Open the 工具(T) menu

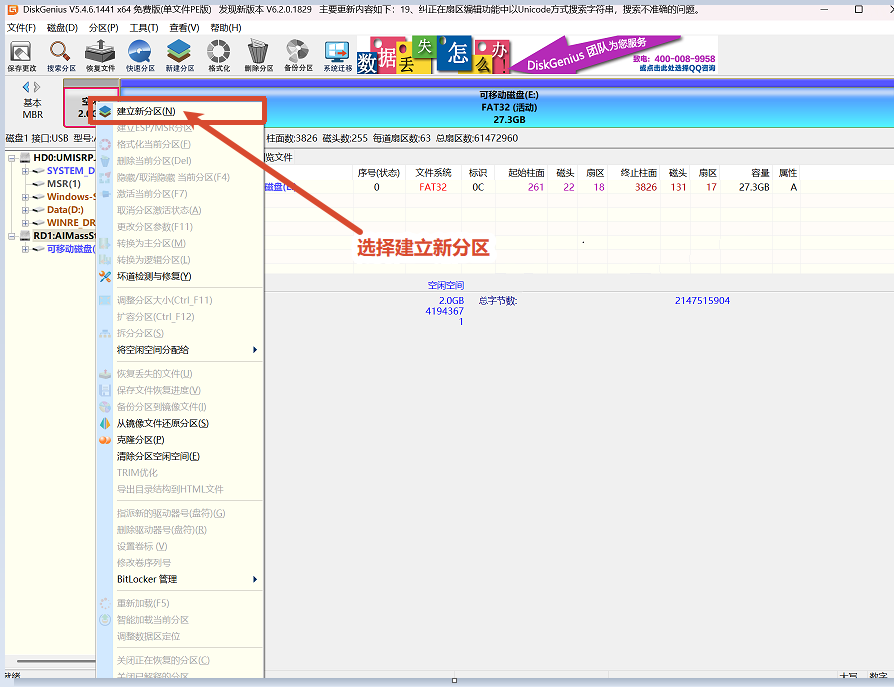144,28
